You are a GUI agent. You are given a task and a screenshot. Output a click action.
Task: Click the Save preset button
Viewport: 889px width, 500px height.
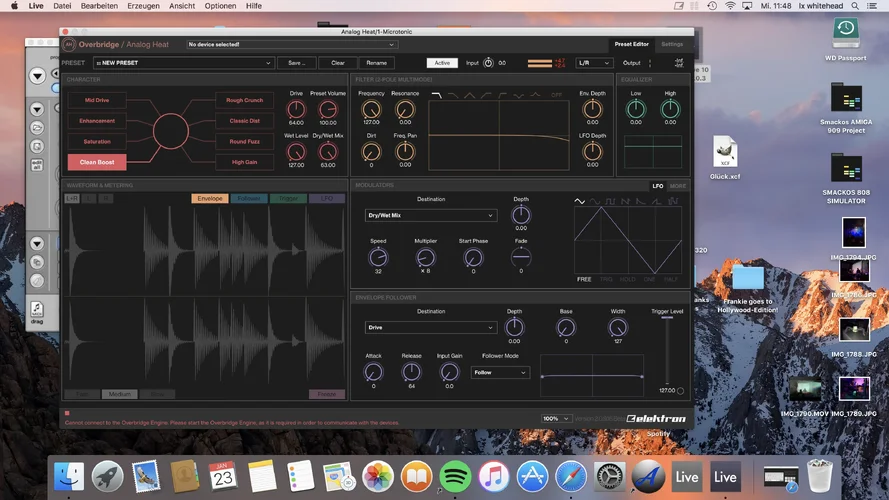point(297,63)
